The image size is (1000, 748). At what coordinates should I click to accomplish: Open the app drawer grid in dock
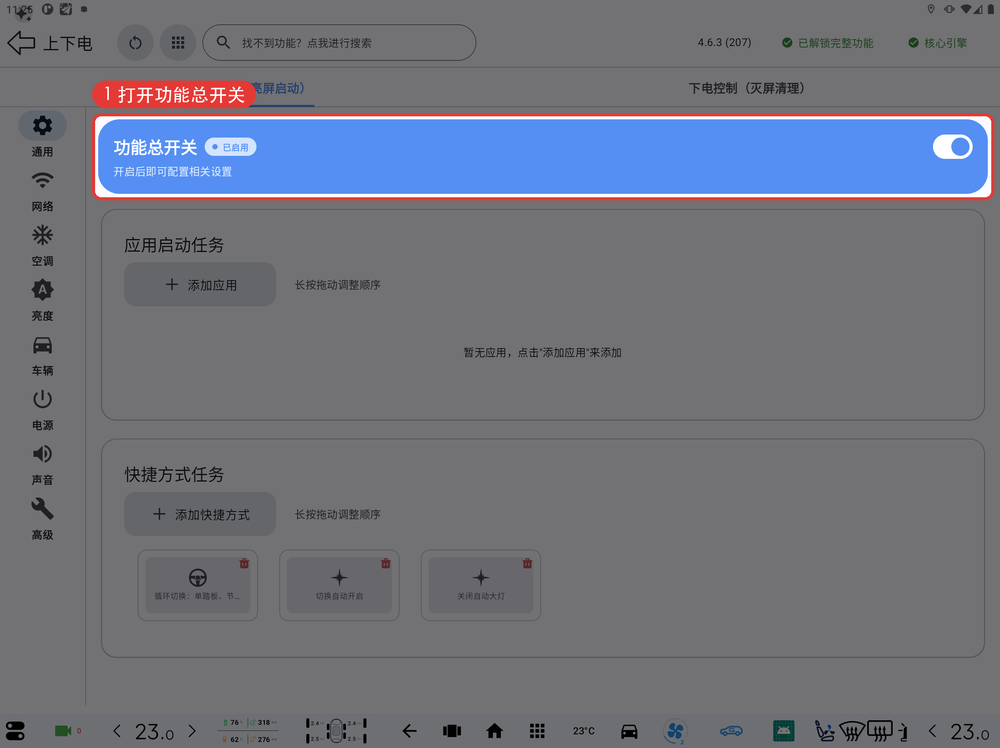point(537,731)
